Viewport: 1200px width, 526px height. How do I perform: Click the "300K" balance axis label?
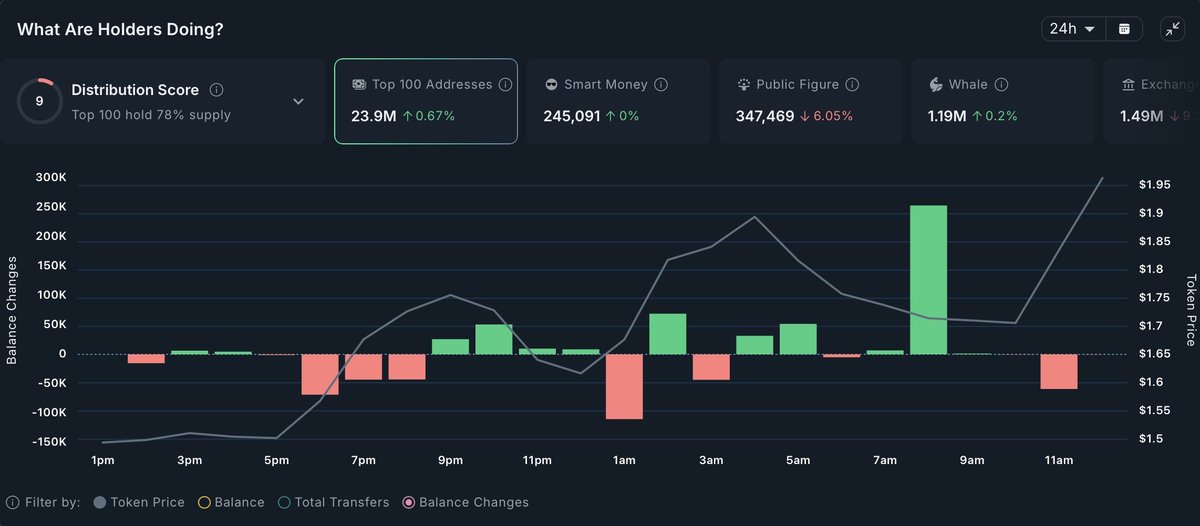tap(49, 178)
